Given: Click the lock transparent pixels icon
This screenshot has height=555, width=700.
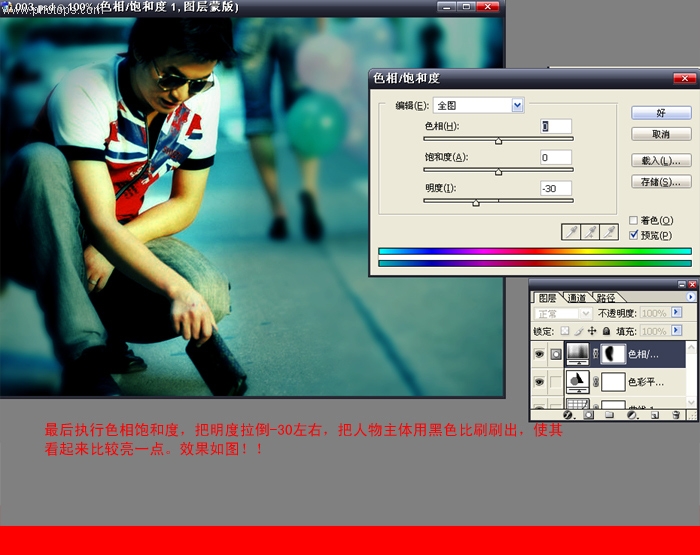Looking at the screenshot, I should point(565,331).
